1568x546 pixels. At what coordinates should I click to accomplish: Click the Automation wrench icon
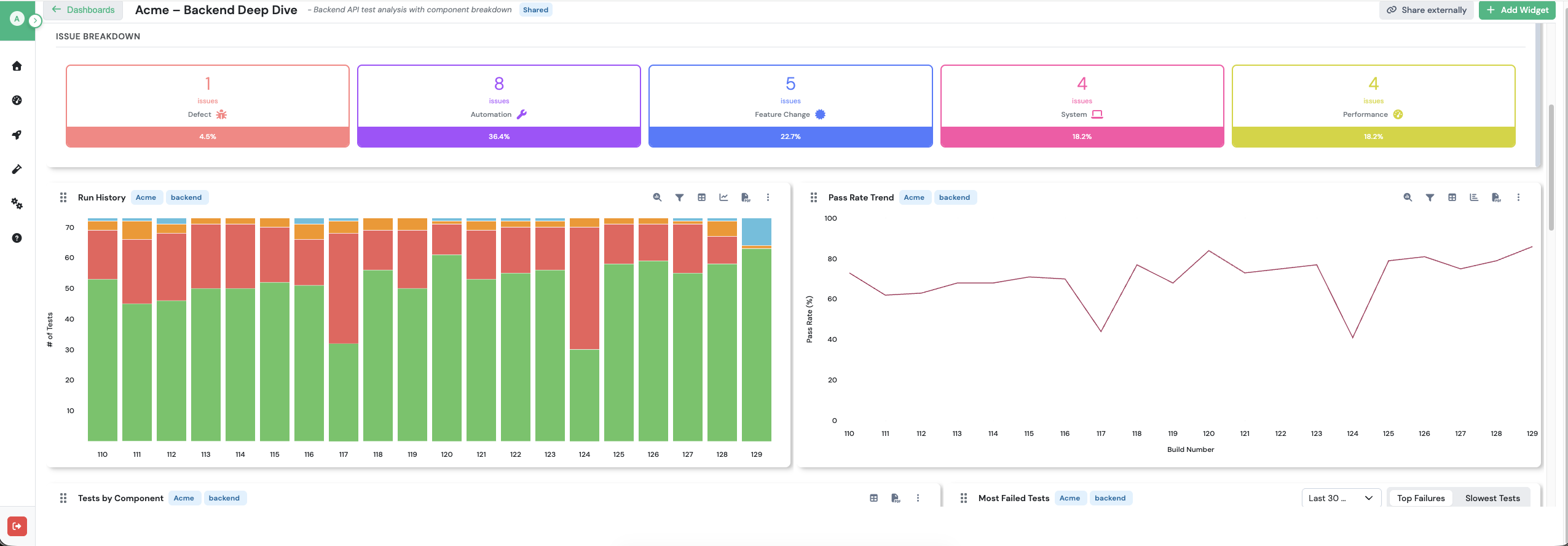pyautogui.click(x=522, y=114)
